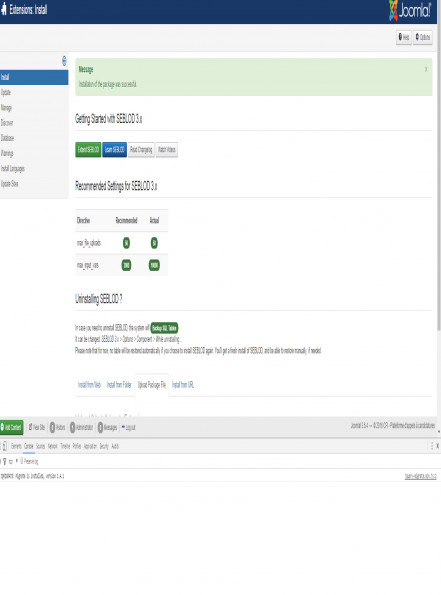Click the Joomla! logo in header
441x595 pixels.
coord(410,10)
